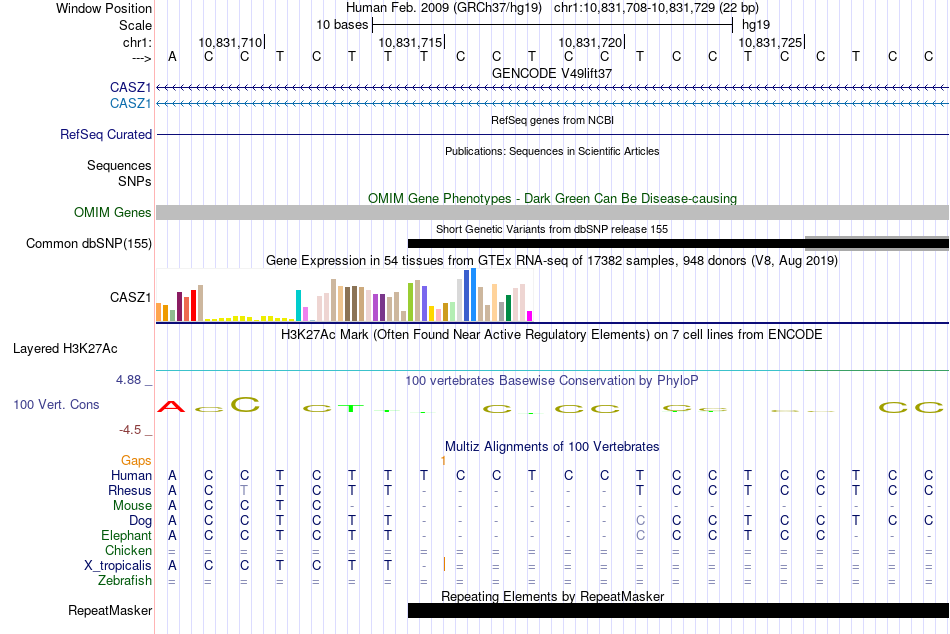Open the OMIM Genes track label
This screenshot has width=950, height=634.
click(x=113, y=212)
